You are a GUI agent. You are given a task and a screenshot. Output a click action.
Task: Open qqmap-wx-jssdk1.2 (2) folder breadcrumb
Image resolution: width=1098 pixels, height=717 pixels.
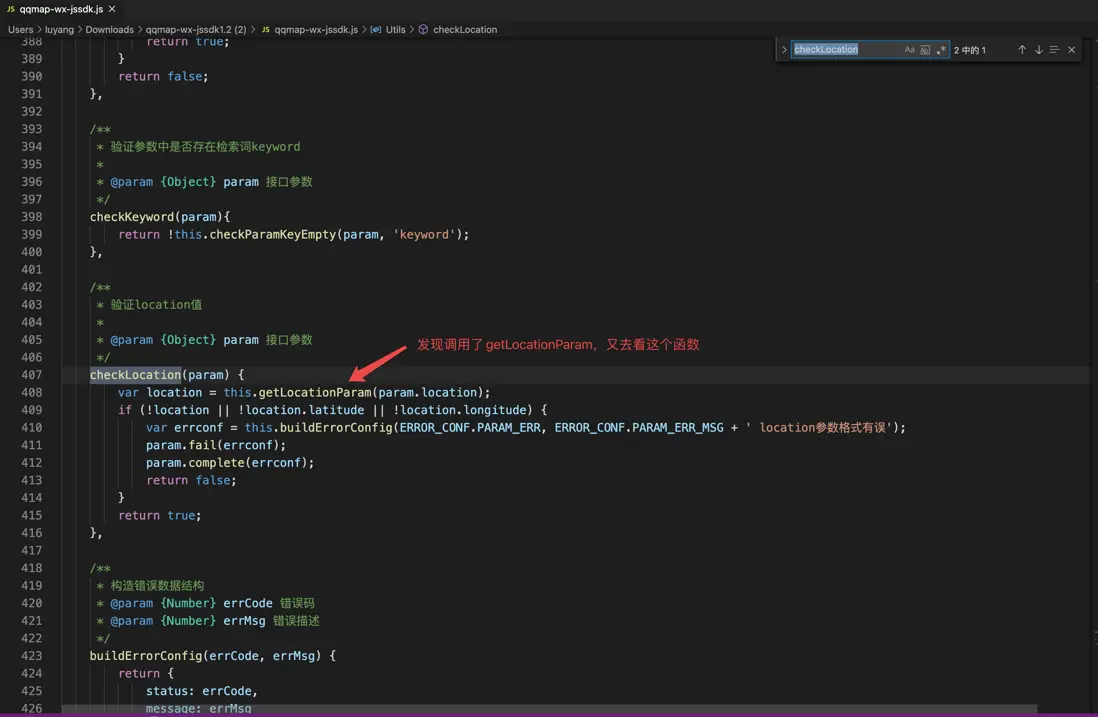196,30
